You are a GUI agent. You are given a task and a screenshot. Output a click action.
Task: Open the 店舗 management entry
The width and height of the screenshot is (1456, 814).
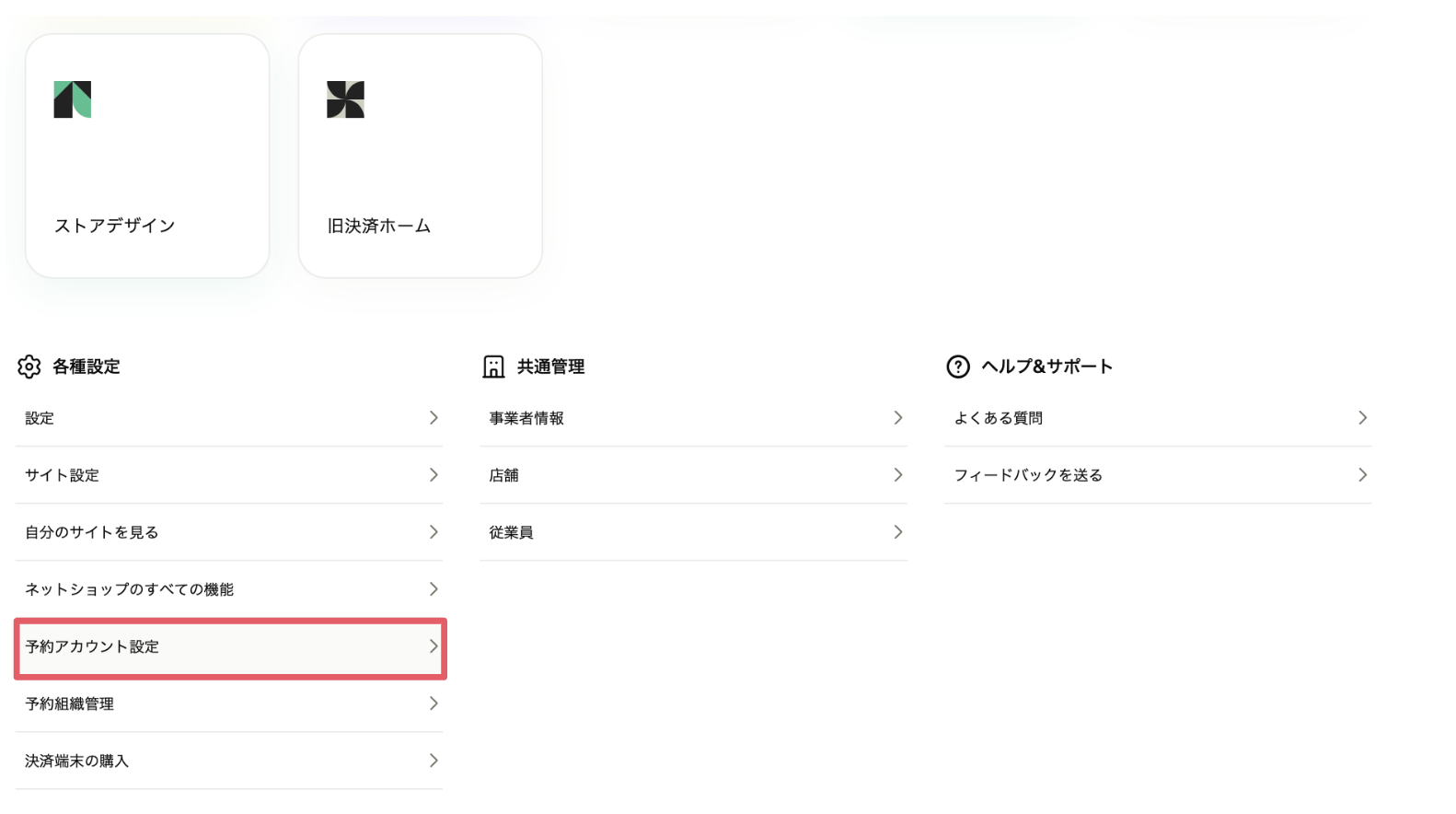[504, 475]
